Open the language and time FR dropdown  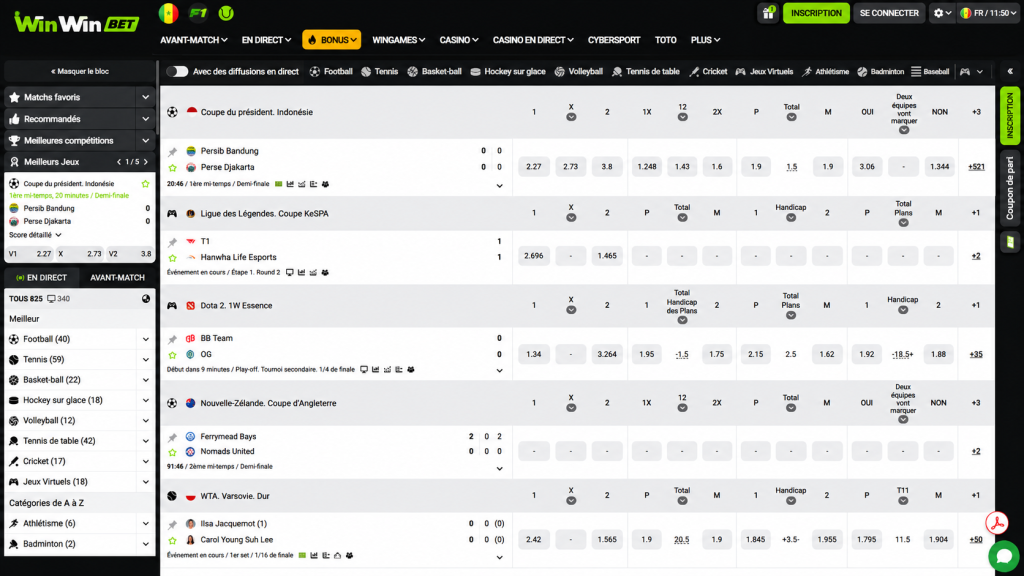[x=988, y=13]
